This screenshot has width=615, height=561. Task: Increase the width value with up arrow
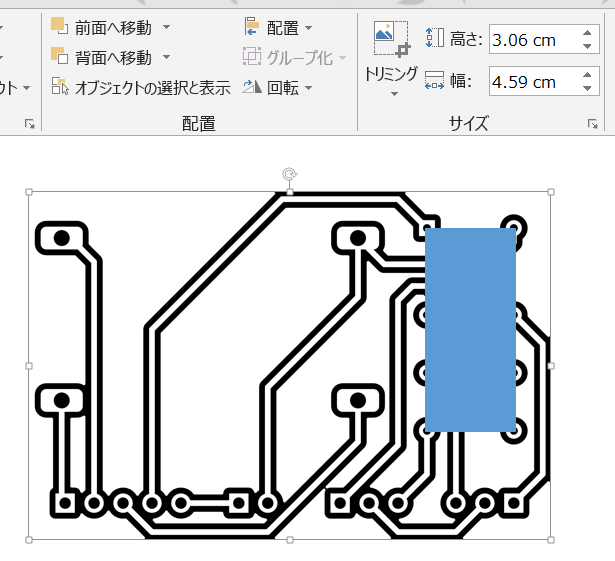pyautogui.click(x=587, y=75)
